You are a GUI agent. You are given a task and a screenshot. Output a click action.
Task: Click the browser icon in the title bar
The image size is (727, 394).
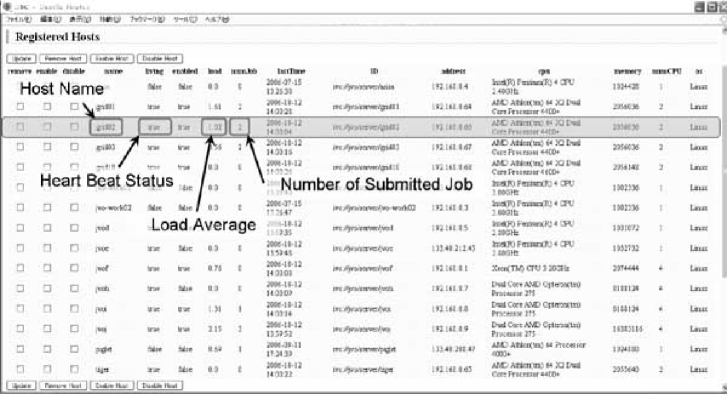6,7
